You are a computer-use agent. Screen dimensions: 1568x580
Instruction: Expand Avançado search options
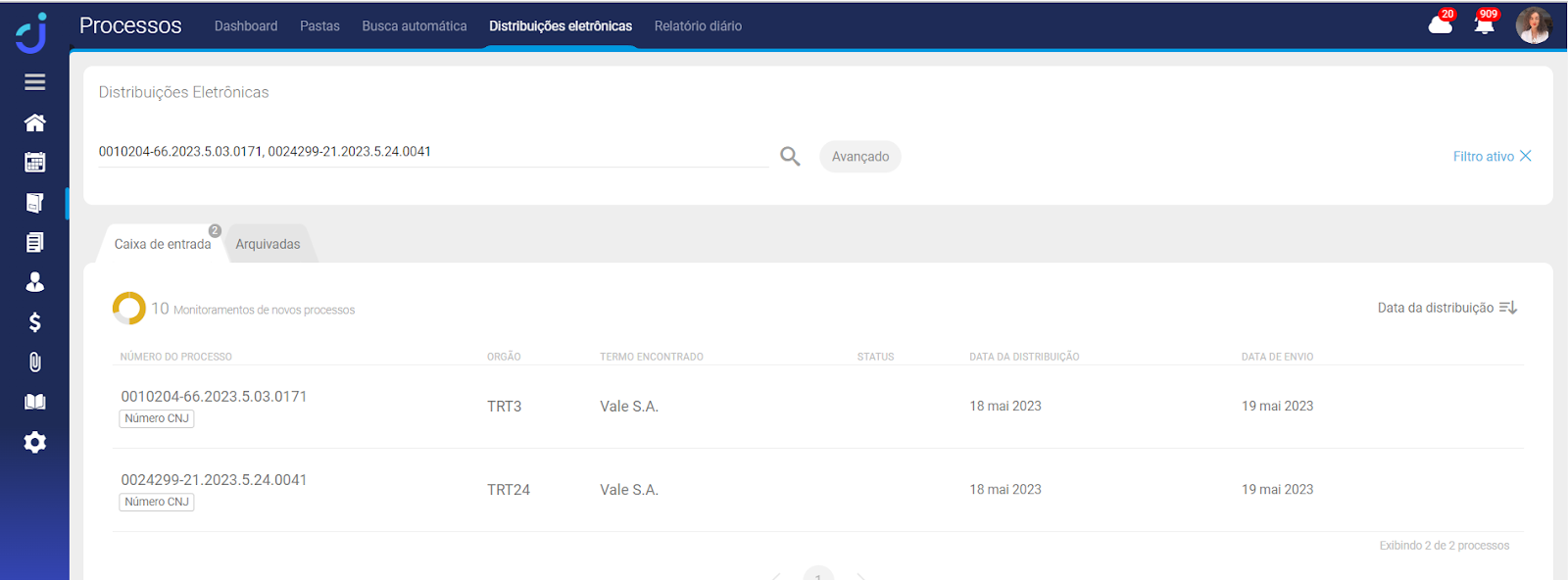pyautogui.click(x=859, y=157)
